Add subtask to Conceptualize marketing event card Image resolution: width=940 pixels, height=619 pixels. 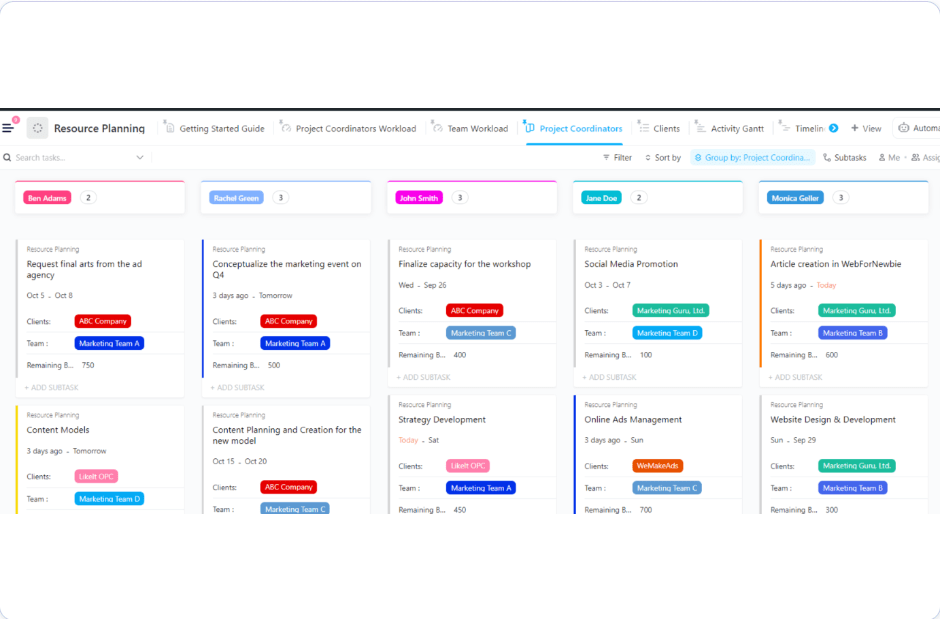click(237, 388)
